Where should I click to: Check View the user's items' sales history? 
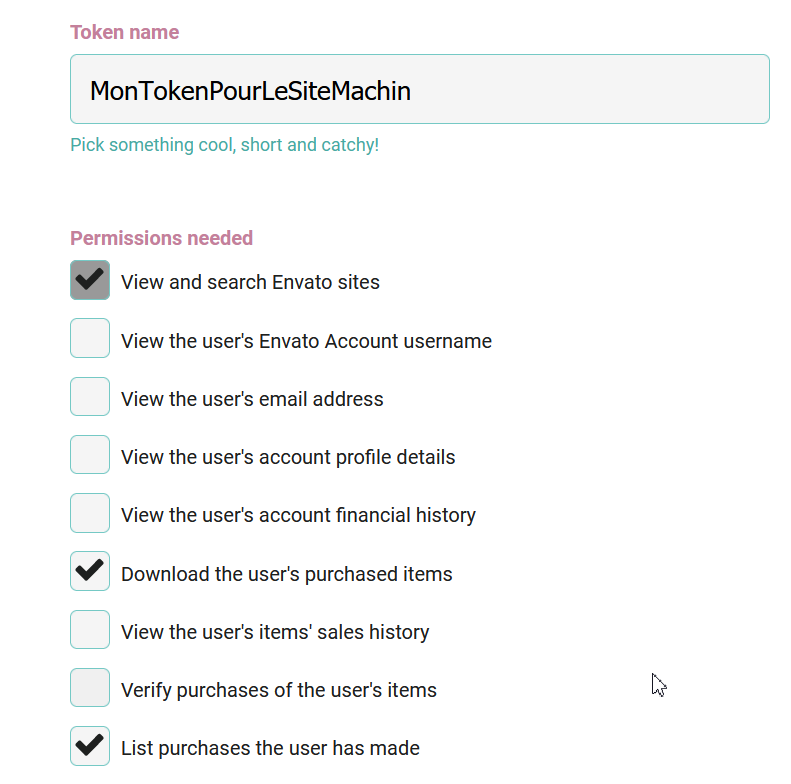(90, 630)
